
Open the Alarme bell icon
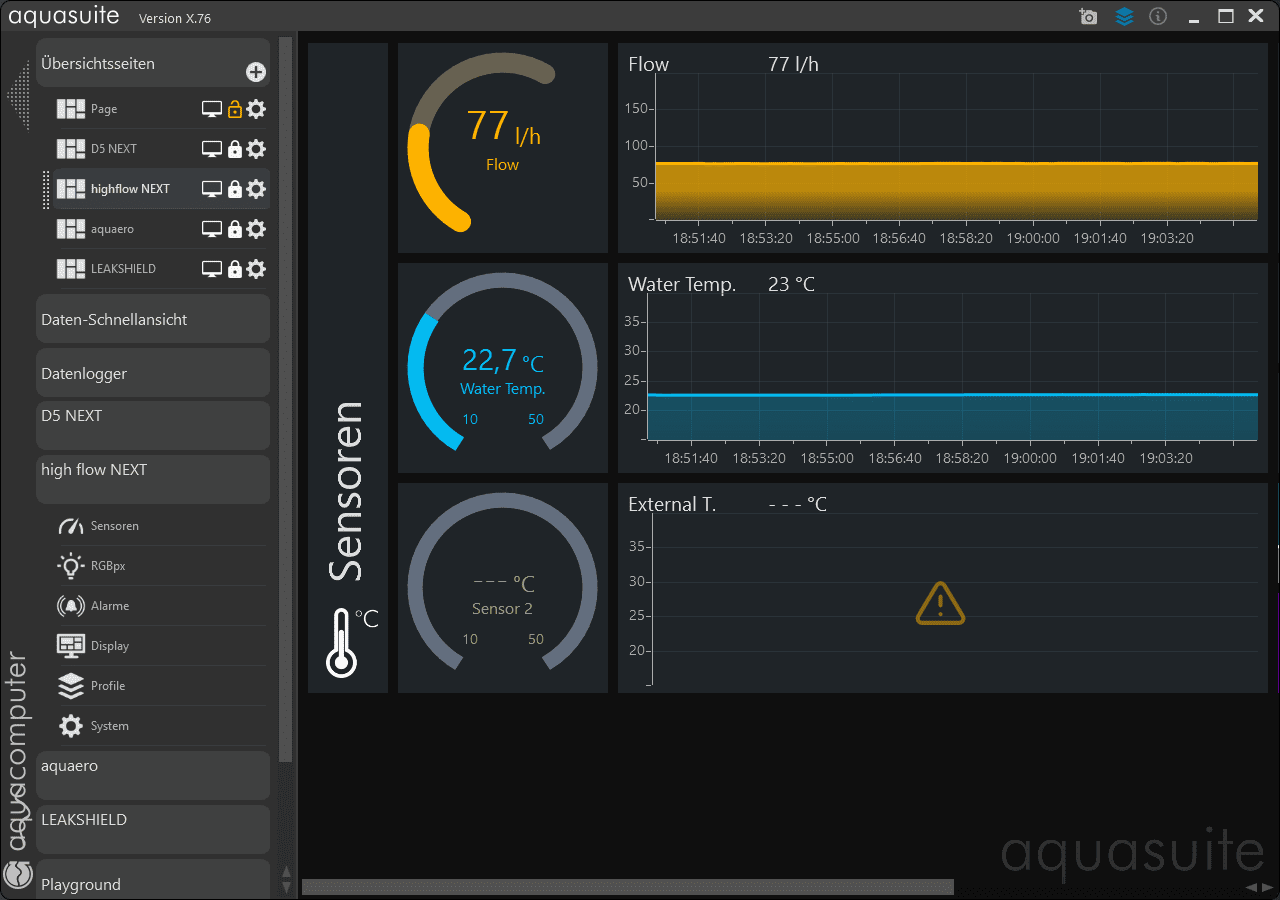71,606
